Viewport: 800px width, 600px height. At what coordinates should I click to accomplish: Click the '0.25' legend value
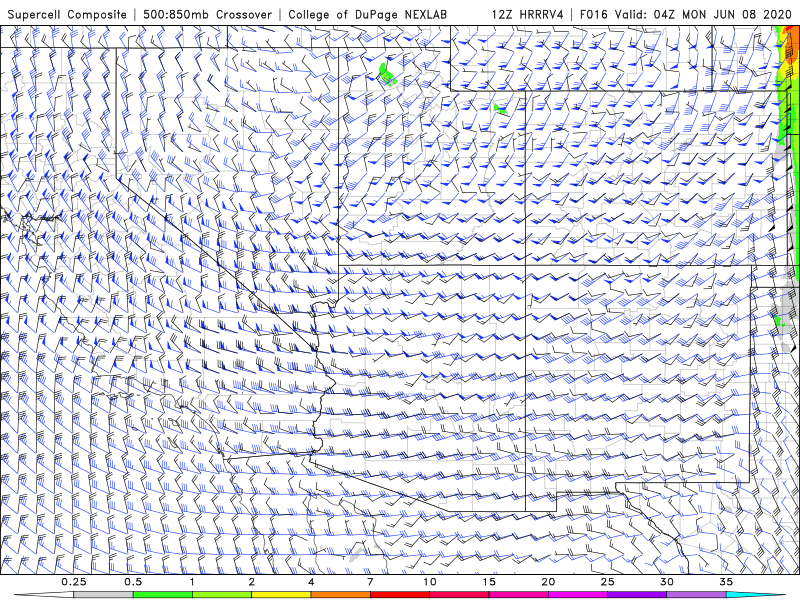[74, 582]
